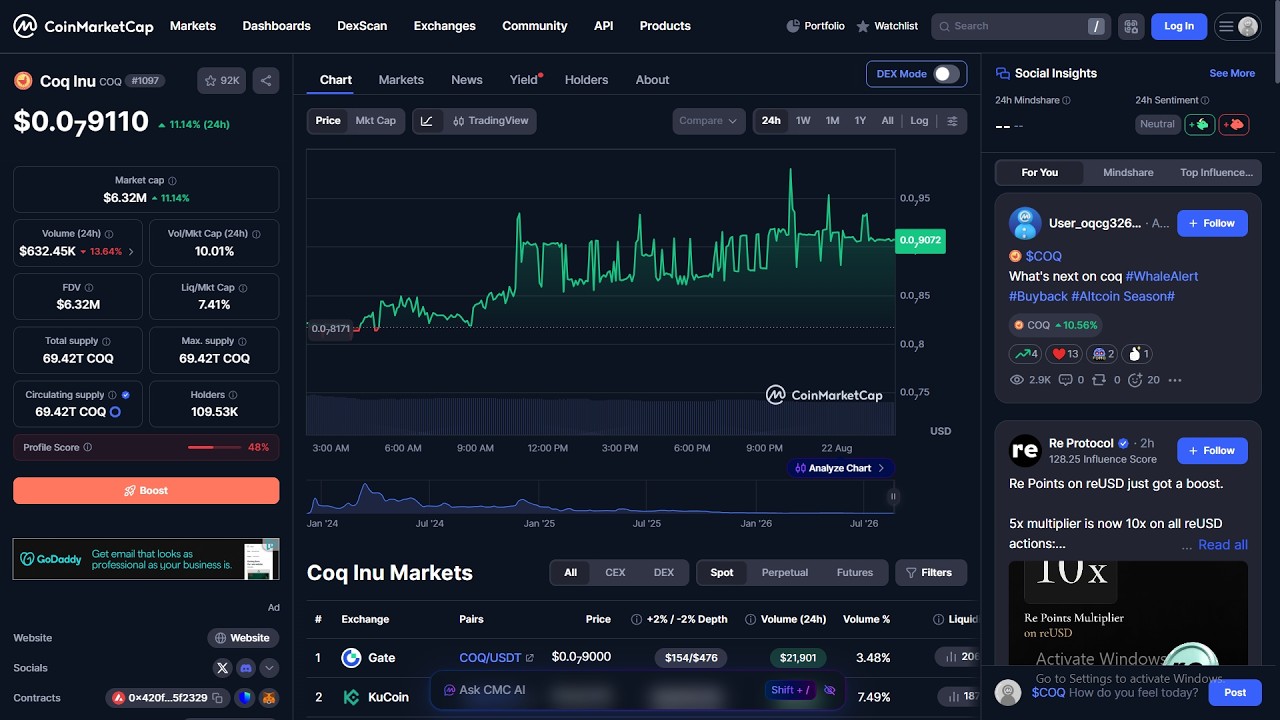Open TradingView chart mode
The image size is (1280, 720).
(x=490, y=121)
